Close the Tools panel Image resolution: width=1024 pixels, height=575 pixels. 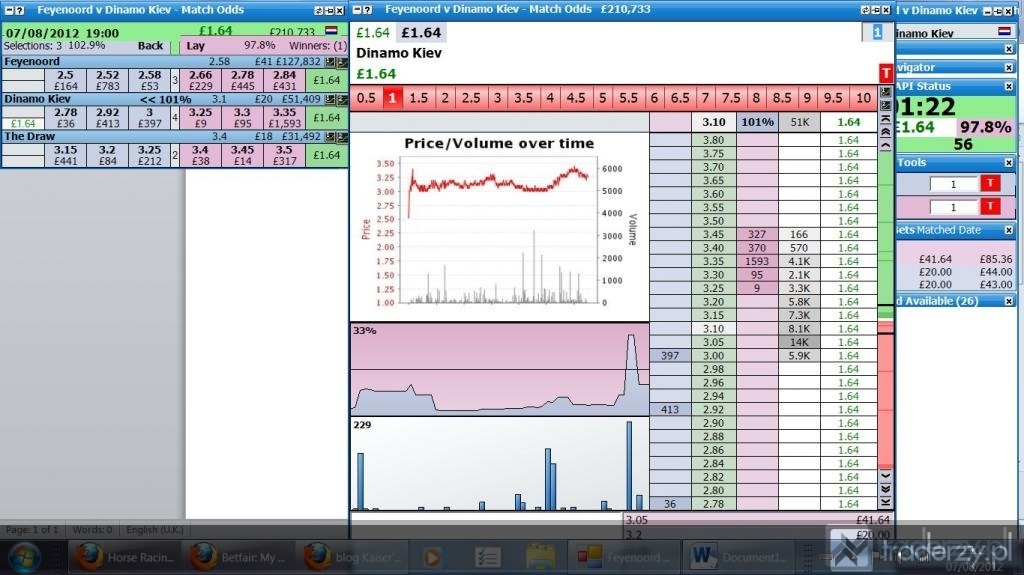click(1009, 163)
